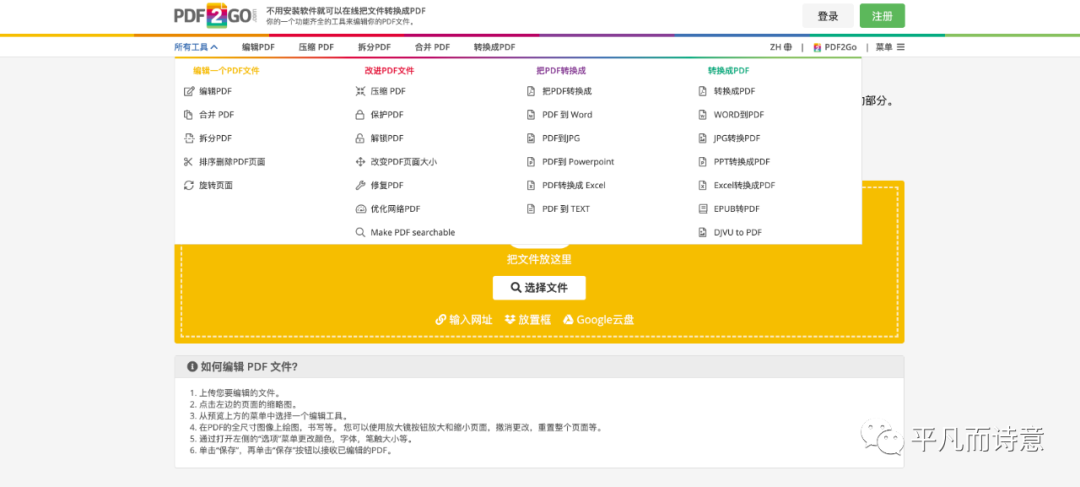Click the 编辑一个PDF文件 category heading
The width and height of the screenshot is (1080, 487).
(x=226, y=70)
